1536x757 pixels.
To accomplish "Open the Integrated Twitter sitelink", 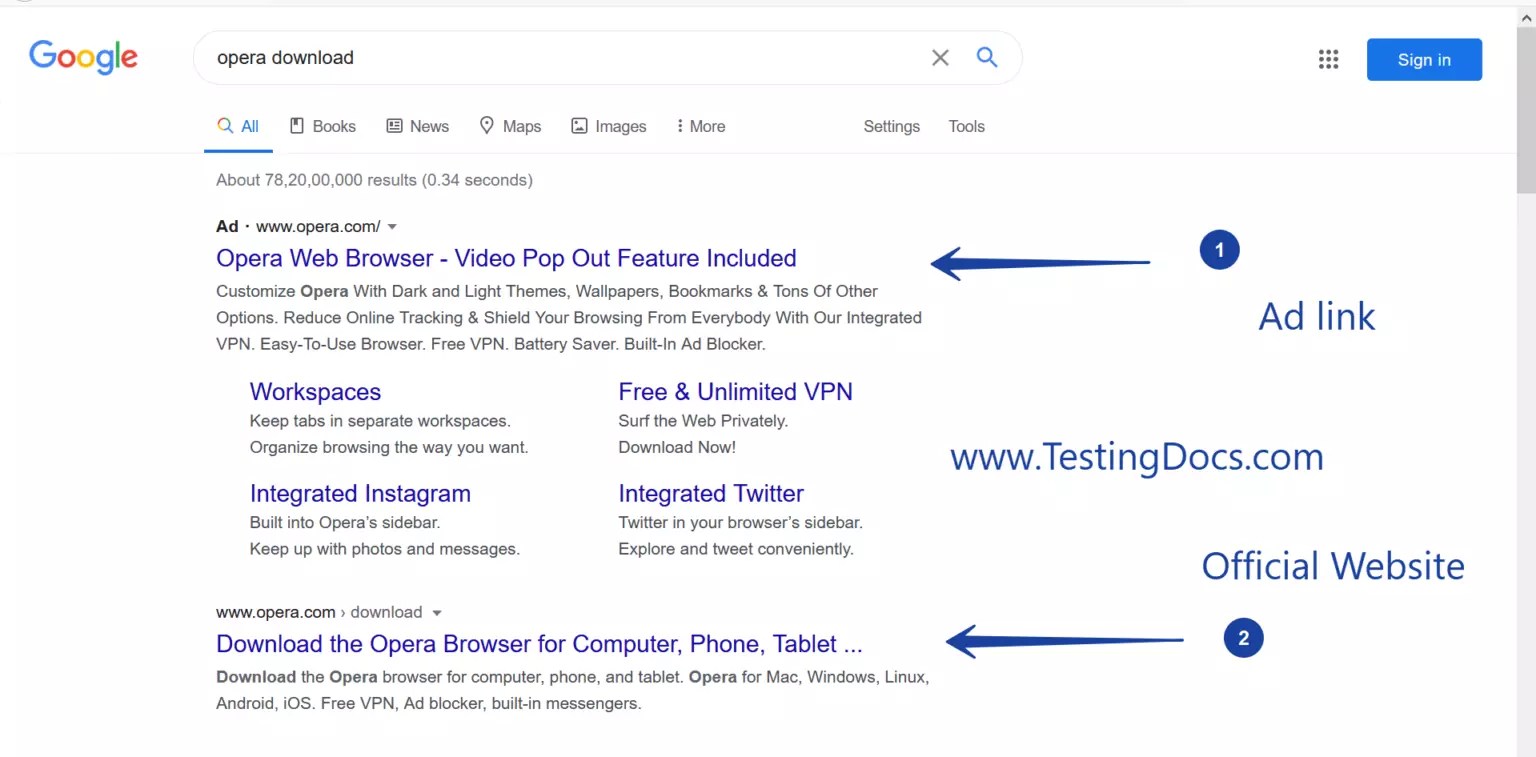I will click(711, 492).
